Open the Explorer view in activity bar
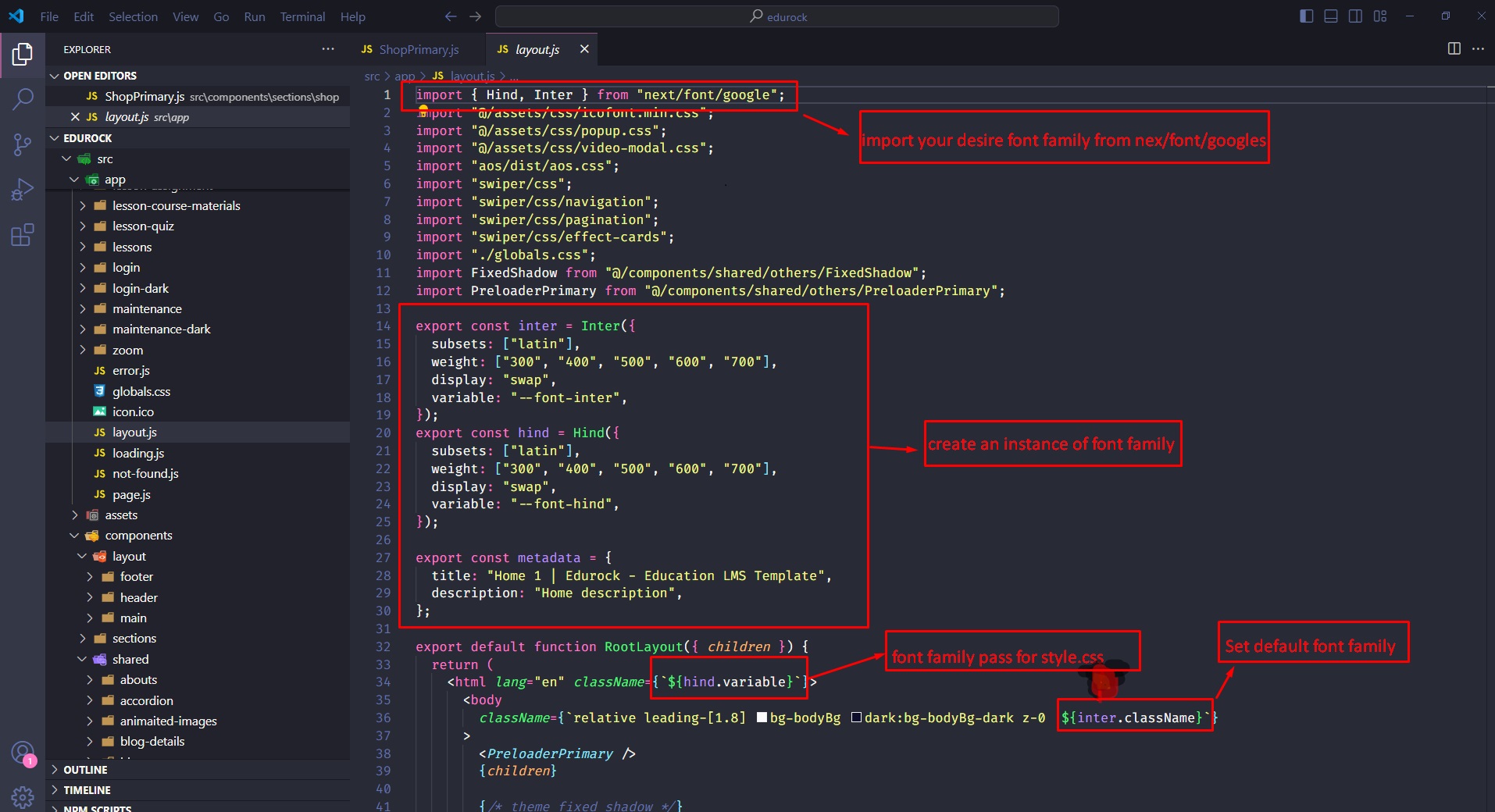Image resolution: width=1495 pixels, height=812 pixels. pos(23,54)
